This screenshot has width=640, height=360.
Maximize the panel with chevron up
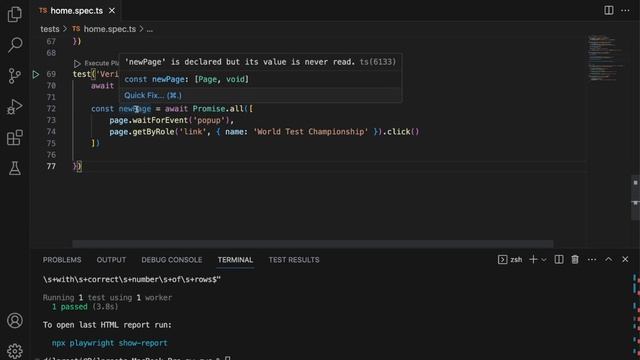coord(609,260)
